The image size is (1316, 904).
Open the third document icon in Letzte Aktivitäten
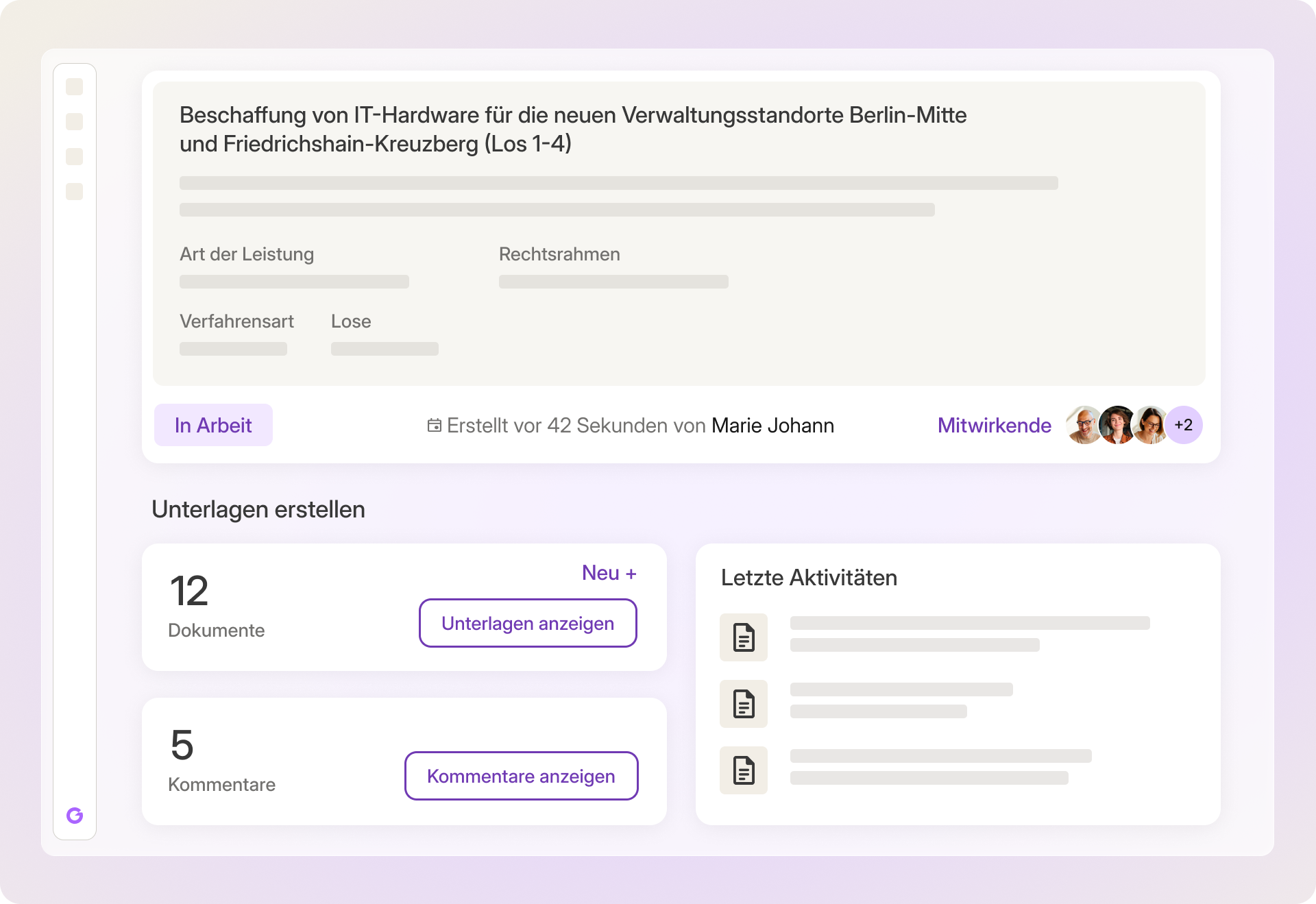743,770
